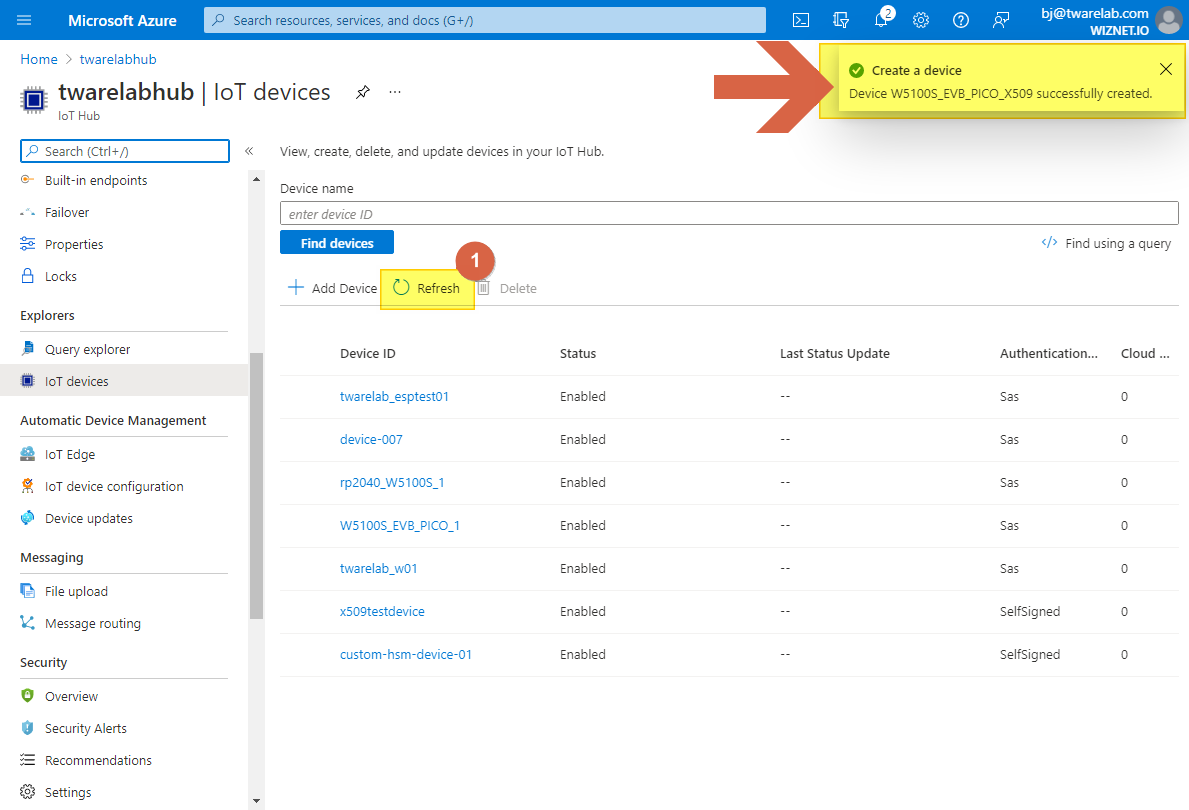Open the notifications bell
Viewport: 1189px width, 810px height.
881,20
